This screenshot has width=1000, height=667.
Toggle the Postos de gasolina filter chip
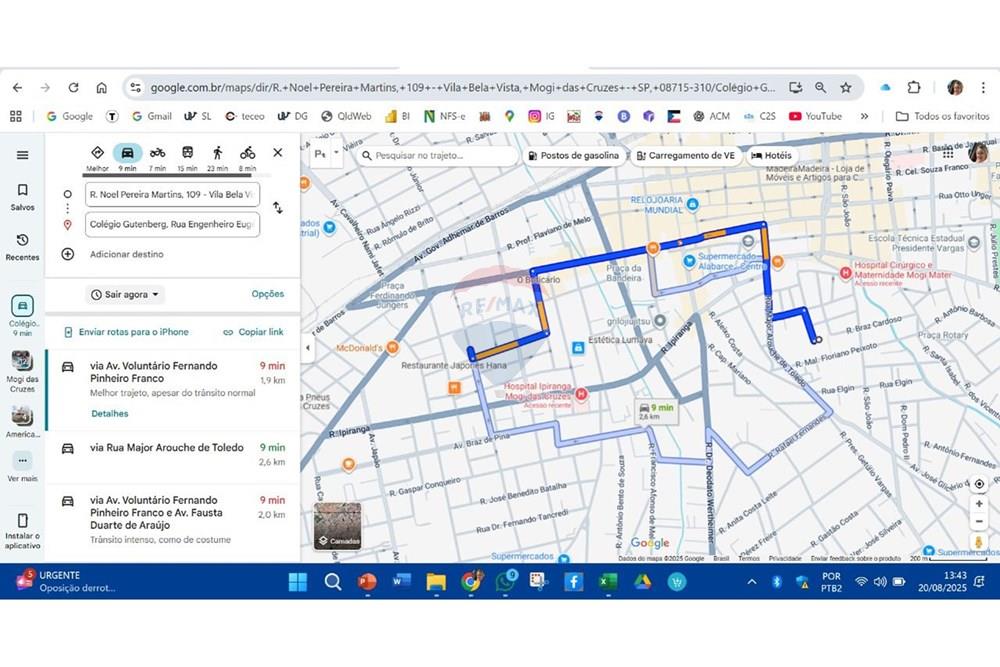pos(573,156)
